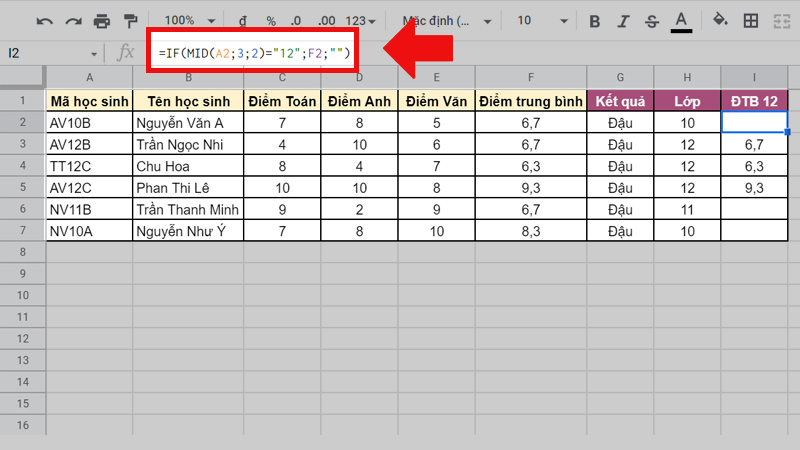The height and width of the screenshot is (450, 800).
Task: Click the fx function icon
Action: click(126, 53)
